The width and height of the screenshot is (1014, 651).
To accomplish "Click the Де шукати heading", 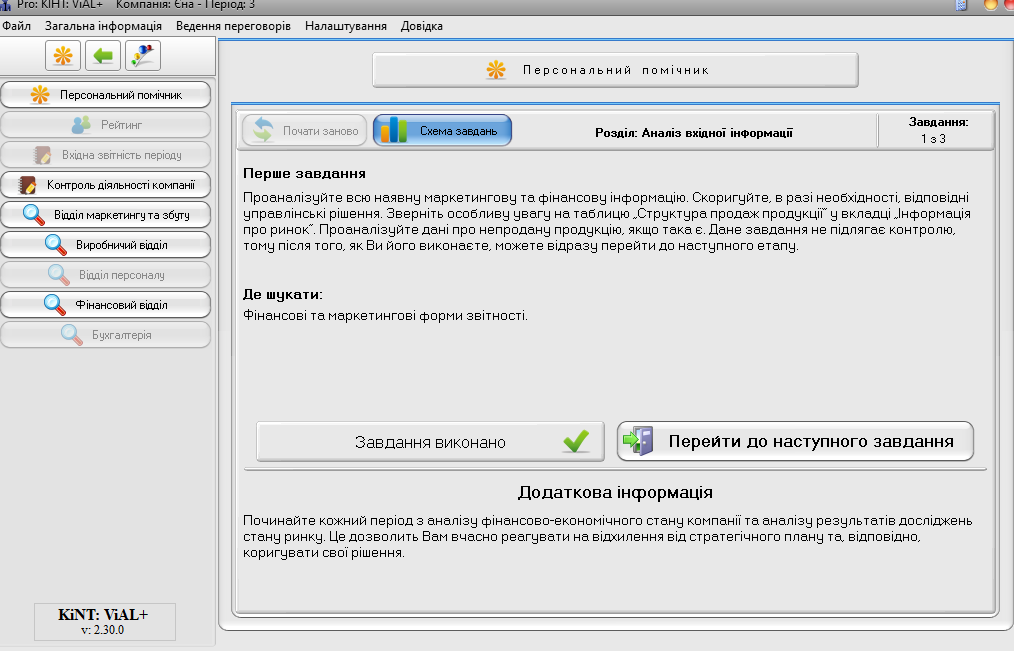I will pyautogui.click(x=283, y=294).
